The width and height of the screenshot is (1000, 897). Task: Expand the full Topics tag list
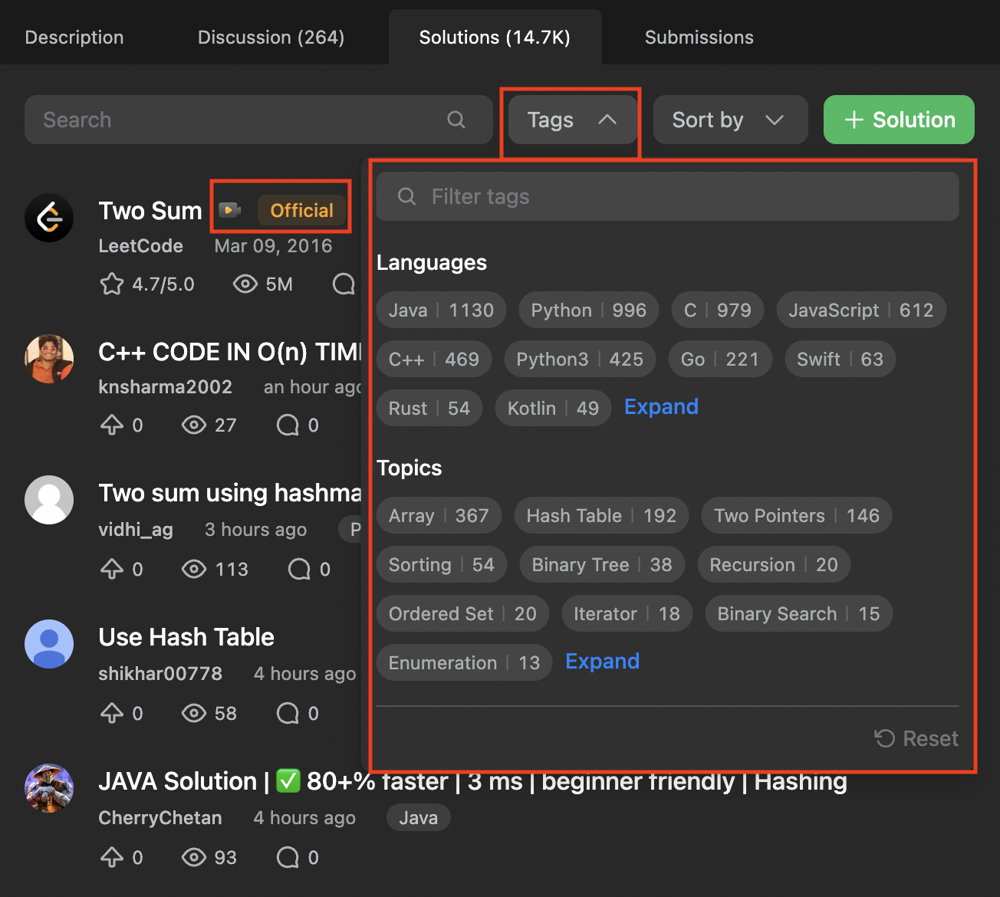[x=602, y=662]
